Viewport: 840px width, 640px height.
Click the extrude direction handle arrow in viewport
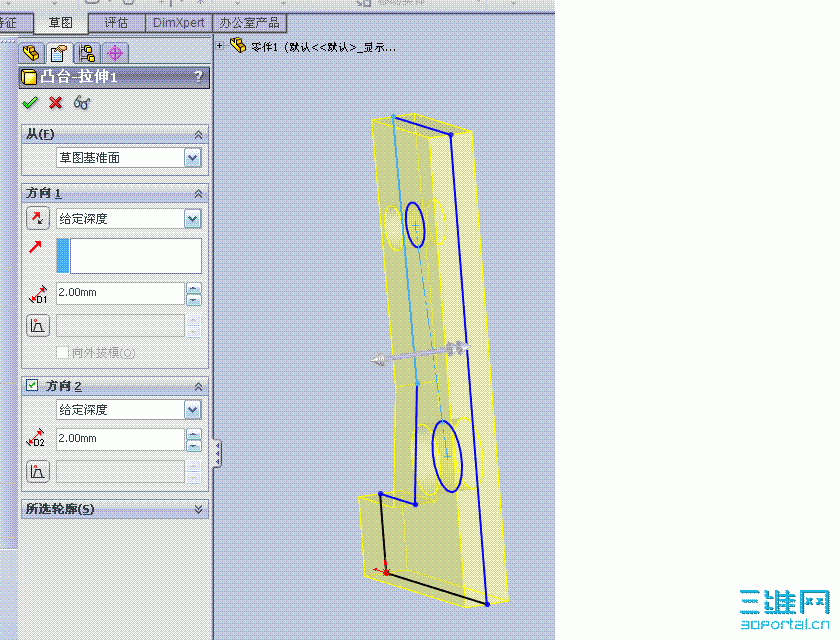tap(378, 360)
